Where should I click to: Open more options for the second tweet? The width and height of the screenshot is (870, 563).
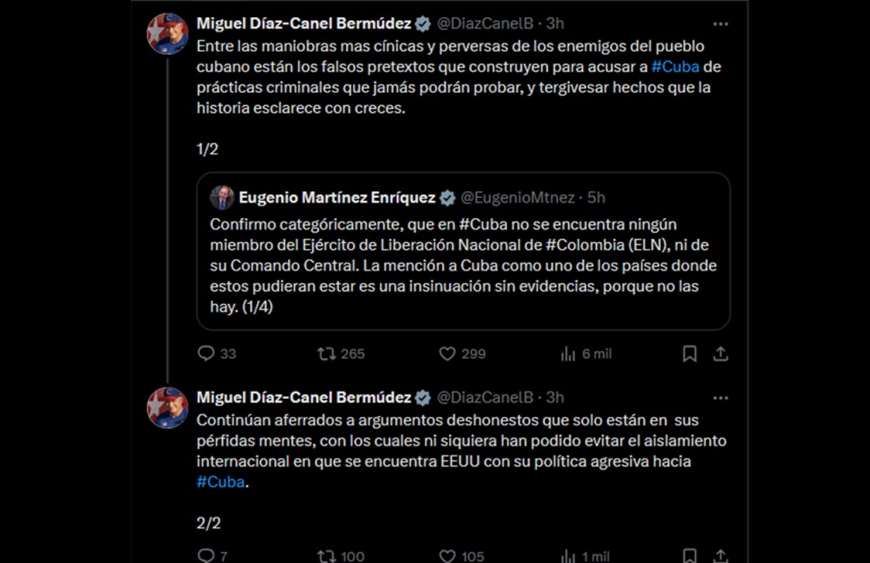pos(720,397)
